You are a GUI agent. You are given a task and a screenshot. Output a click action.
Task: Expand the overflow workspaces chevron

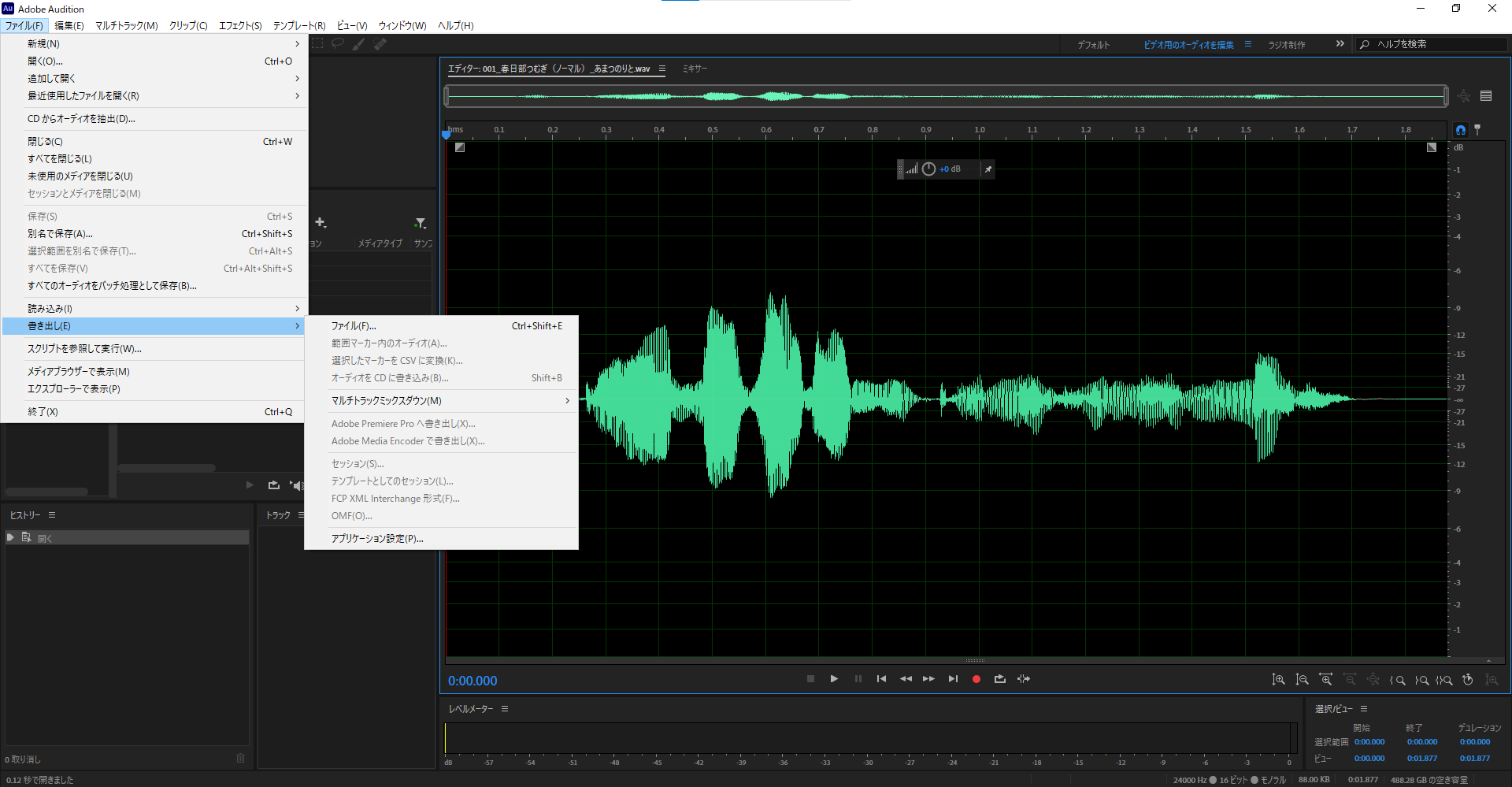point(1340,44)
